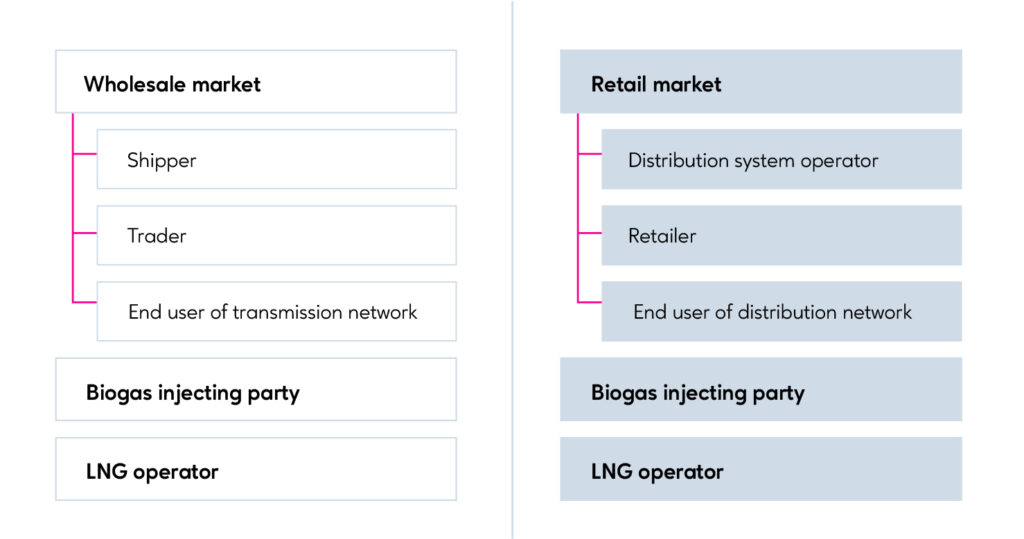Click pink line directly beneath Wholesale market box

73,130
